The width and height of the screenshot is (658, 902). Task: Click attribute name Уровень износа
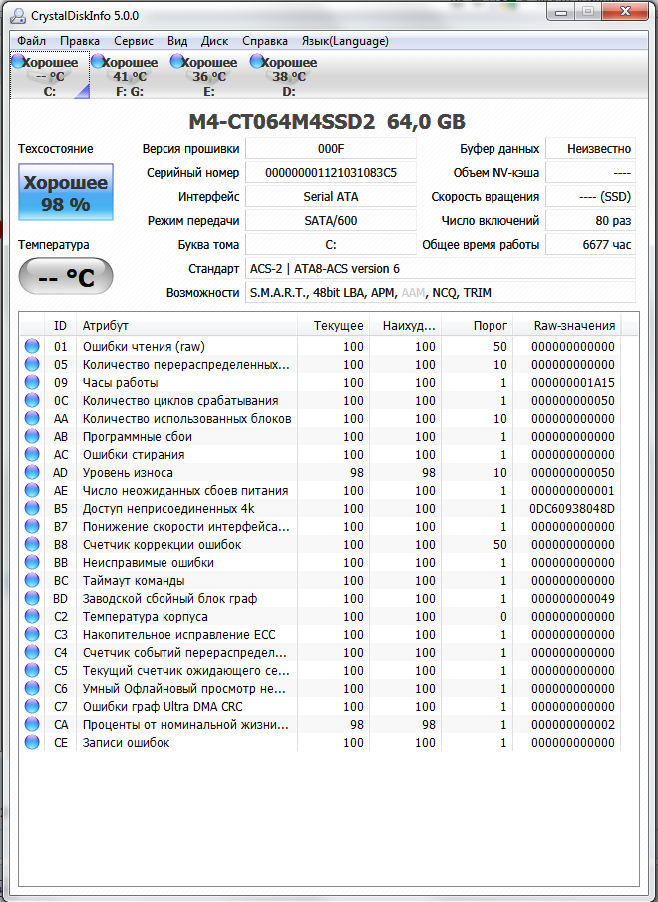pos(128,472)
